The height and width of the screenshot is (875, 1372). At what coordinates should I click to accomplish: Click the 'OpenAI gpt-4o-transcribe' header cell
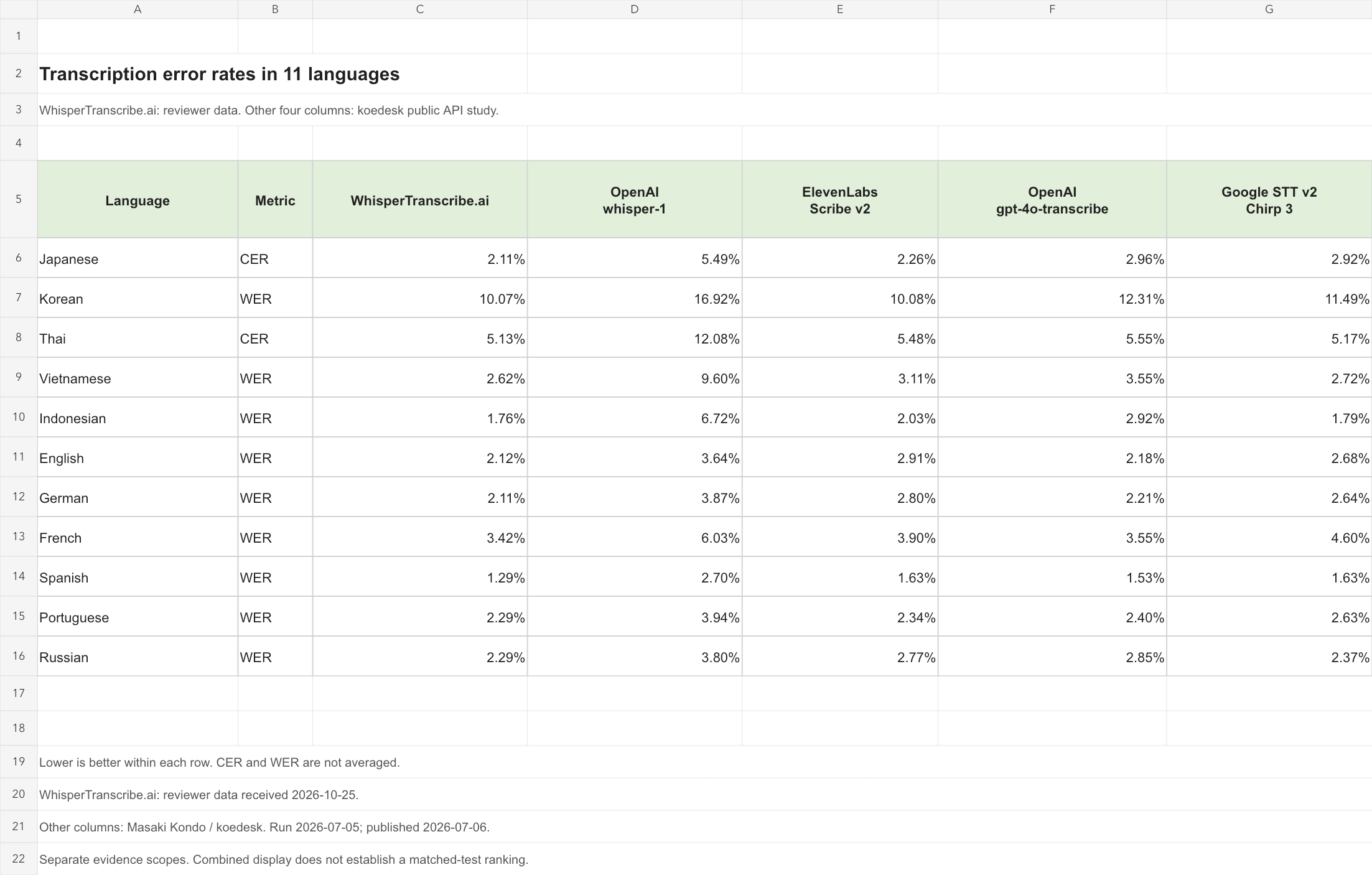tap(1052, 200)
